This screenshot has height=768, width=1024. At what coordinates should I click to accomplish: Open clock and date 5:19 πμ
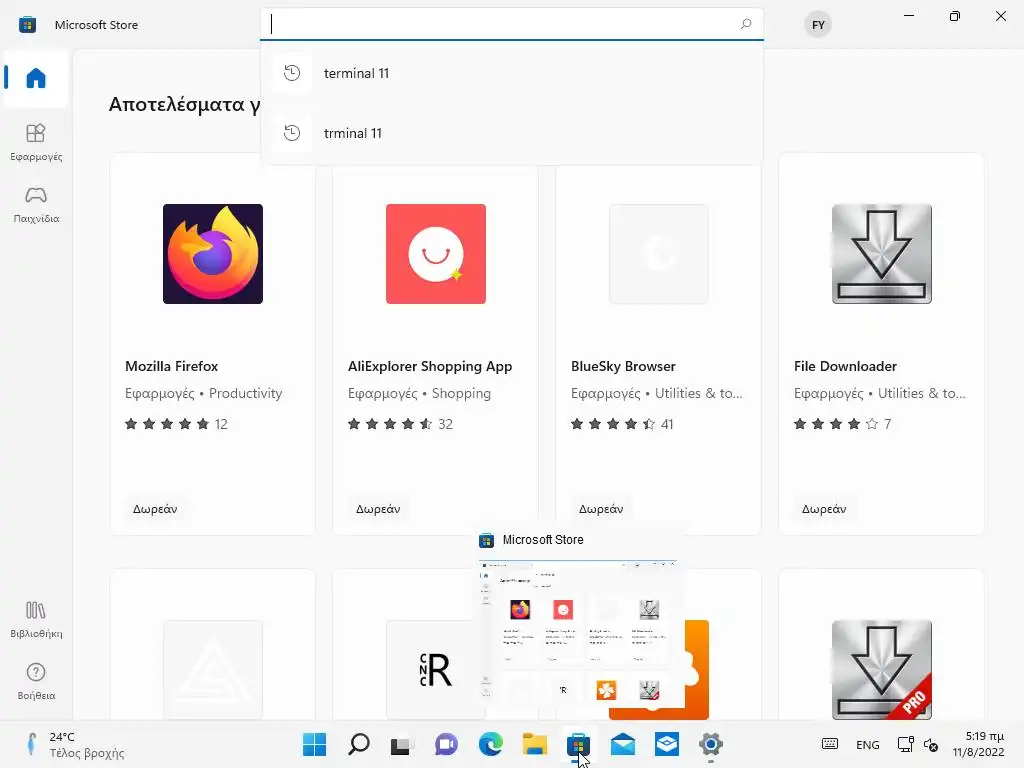pyautogui.click(x=978, y=744)
